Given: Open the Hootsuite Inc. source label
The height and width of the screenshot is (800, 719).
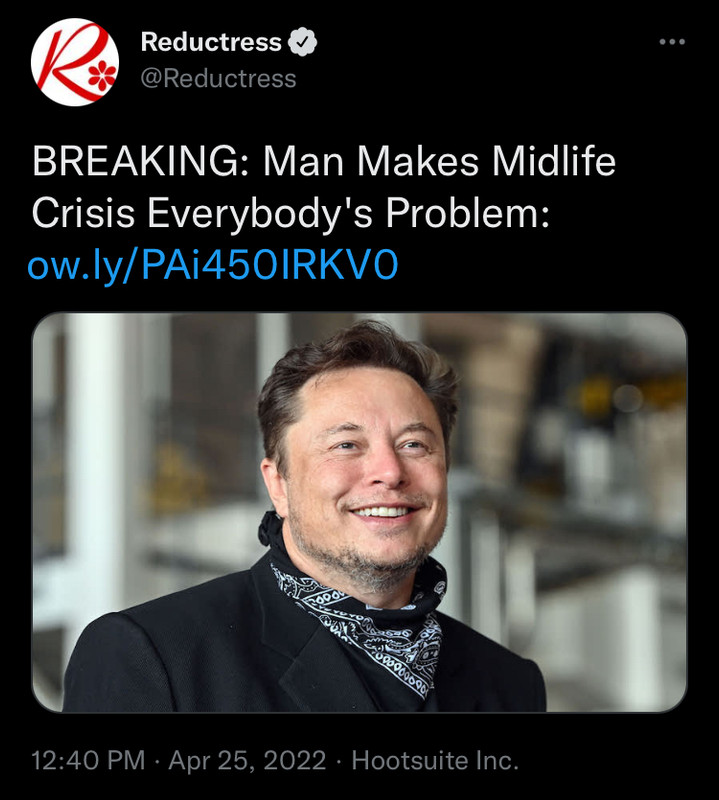Looking at the screenshot, I should click(435, 760).
